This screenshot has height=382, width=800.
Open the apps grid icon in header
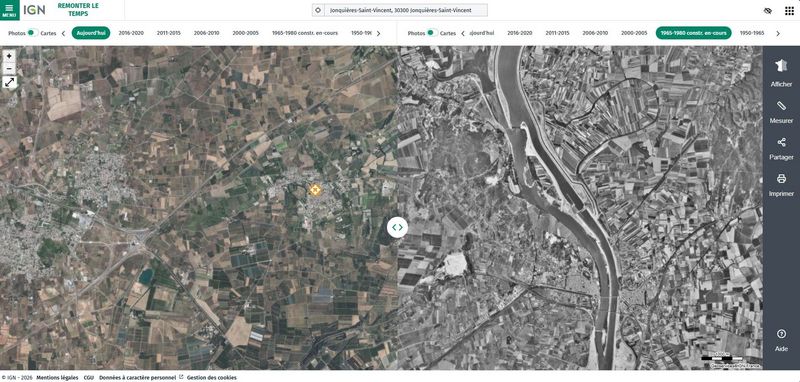click(789, 11)
